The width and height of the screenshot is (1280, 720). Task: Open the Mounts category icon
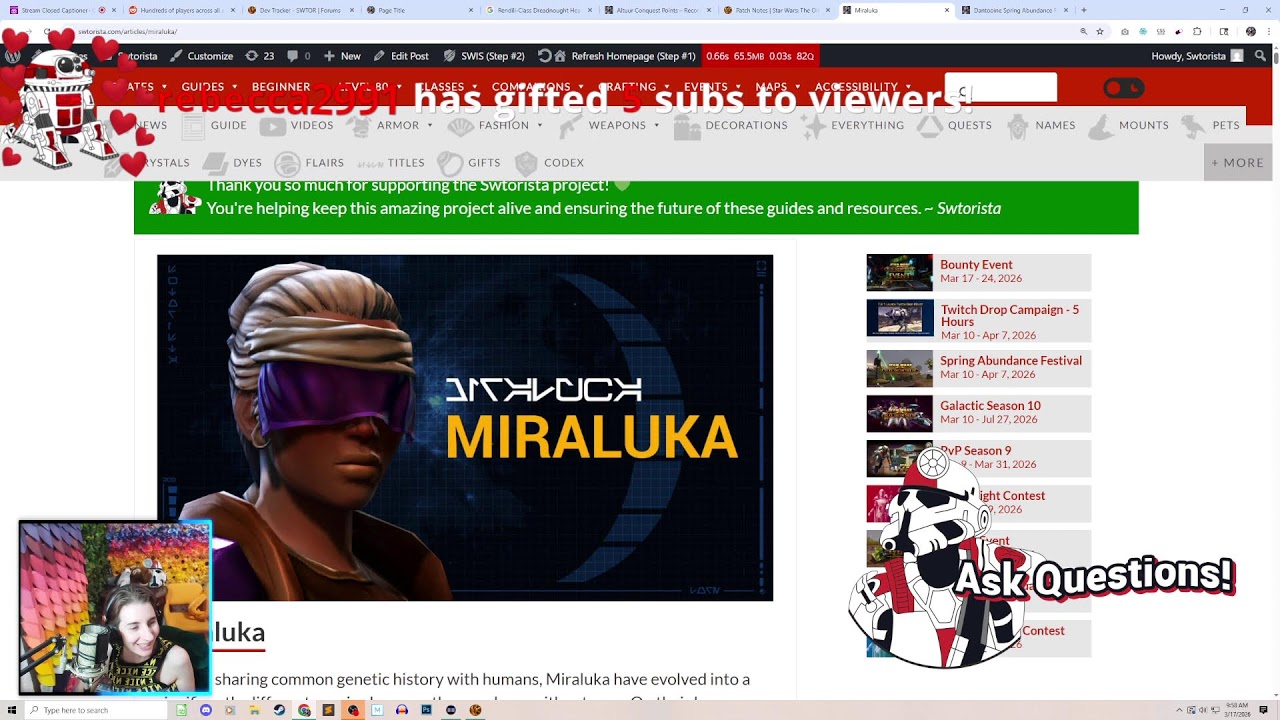click(x=1128, y=125)
